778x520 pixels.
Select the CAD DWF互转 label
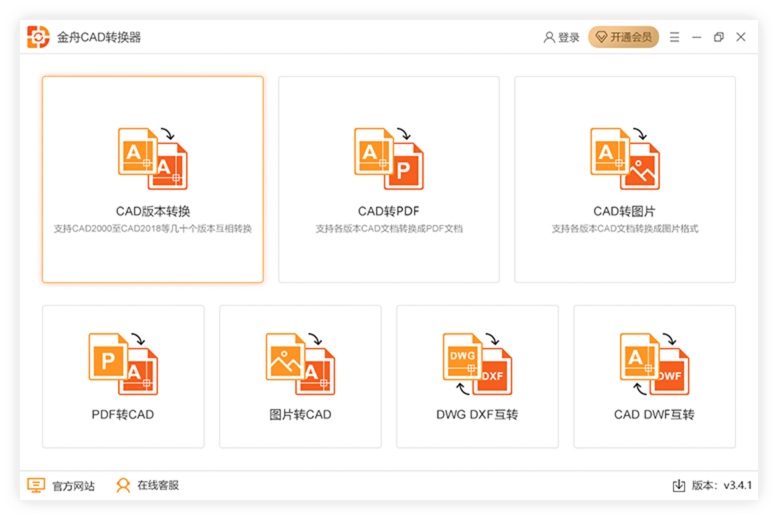click(x=654, y=414)
